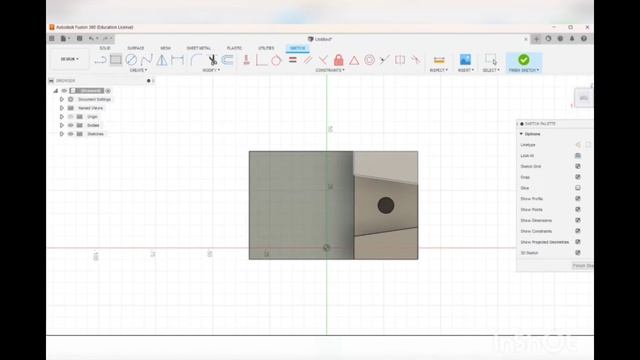
Task: Apply the Coincident constraint
Action: pos(262,60)
